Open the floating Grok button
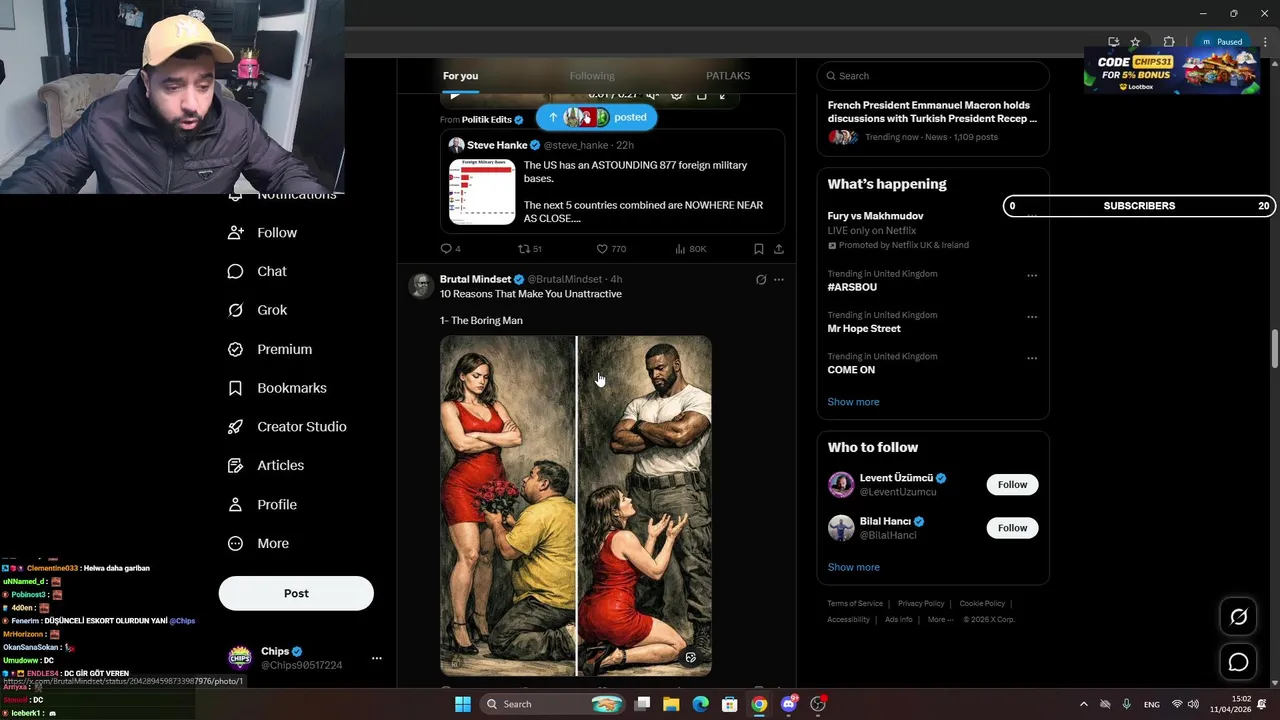1280x720 pixels. click(1238, 617)
